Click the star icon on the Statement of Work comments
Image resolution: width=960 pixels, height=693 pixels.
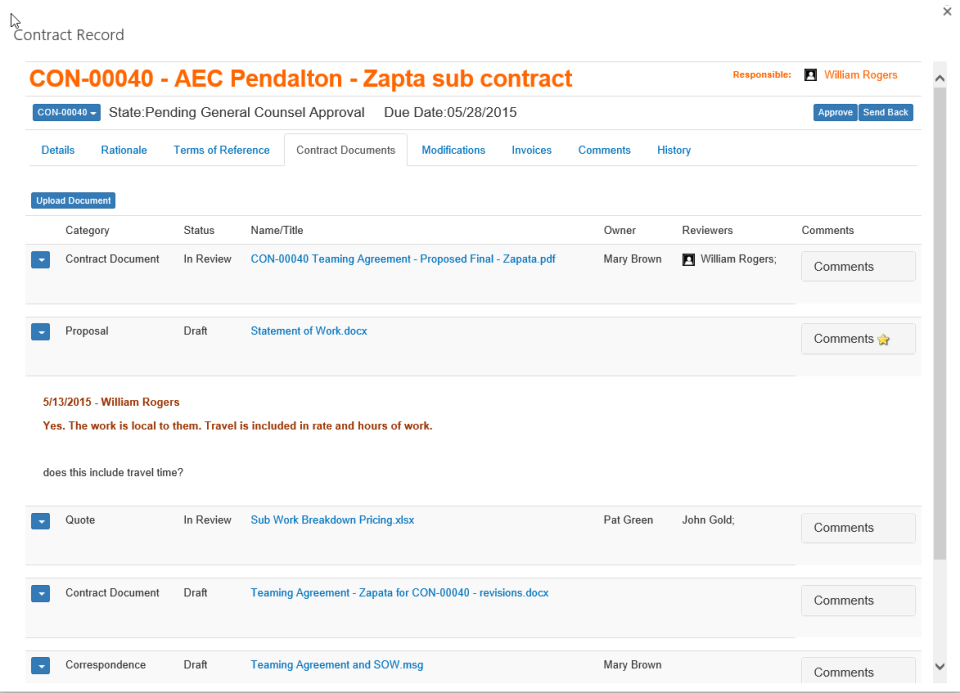(x=884, y=340)
